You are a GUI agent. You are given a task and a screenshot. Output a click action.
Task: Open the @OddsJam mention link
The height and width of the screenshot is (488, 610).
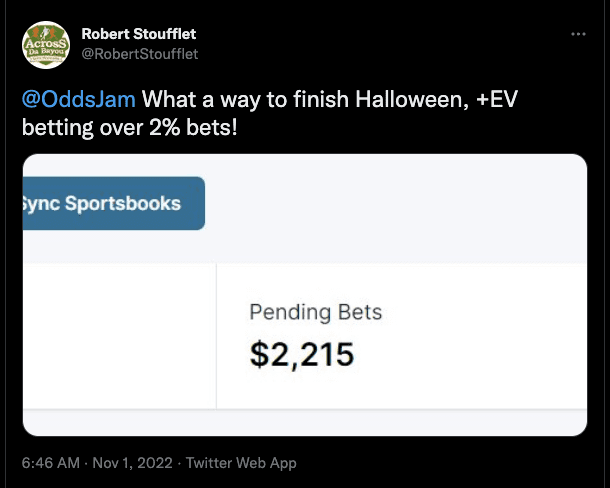79,99
